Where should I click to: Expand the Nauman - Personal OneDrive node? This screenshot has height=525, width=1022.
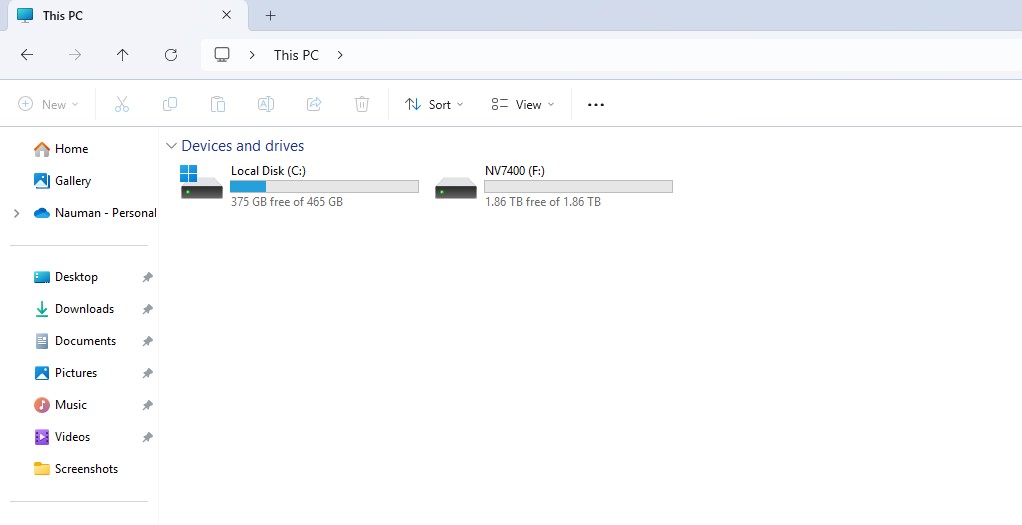coord(17,213)
